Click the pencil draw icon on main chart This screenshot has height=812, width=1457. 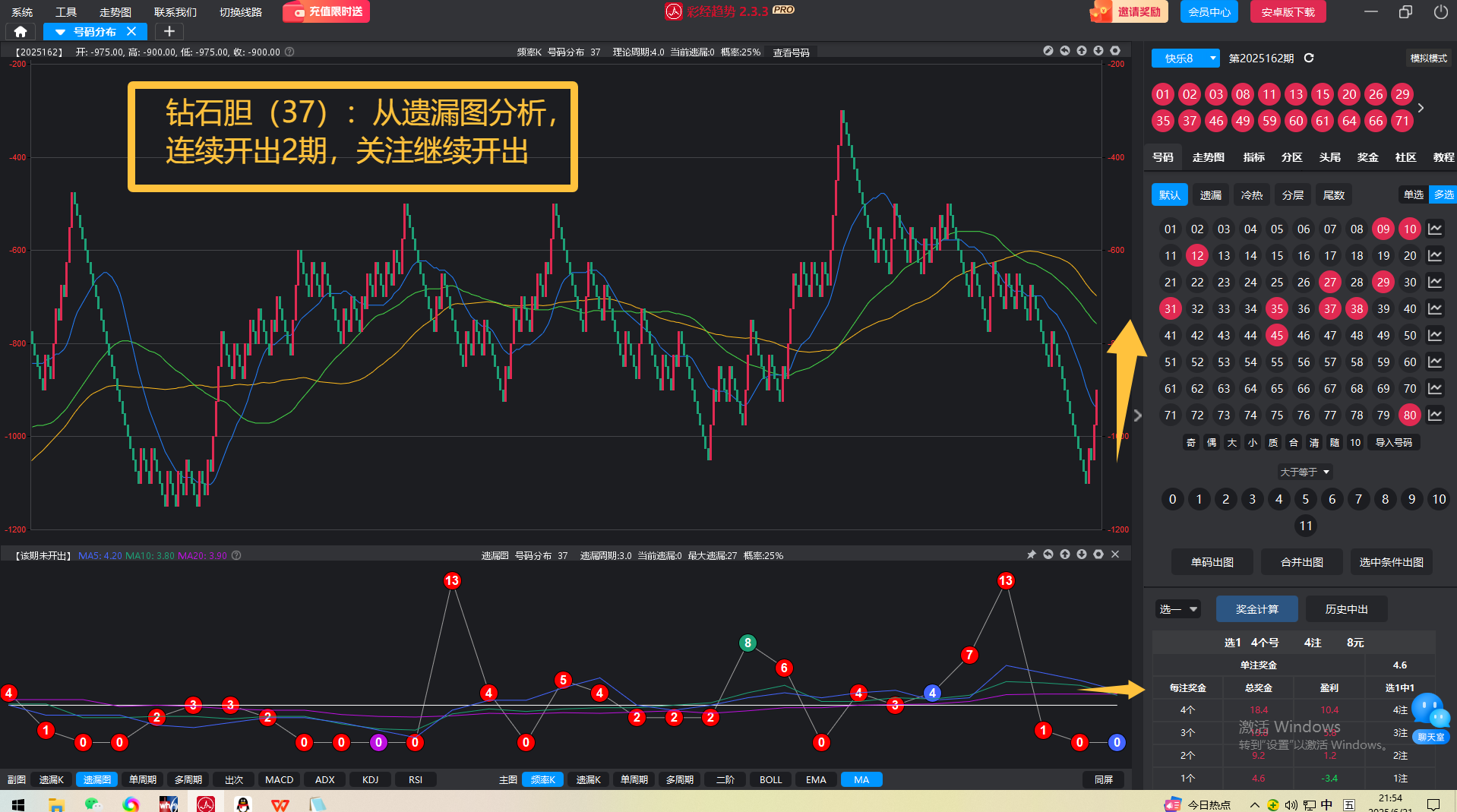coord(1048,51)
